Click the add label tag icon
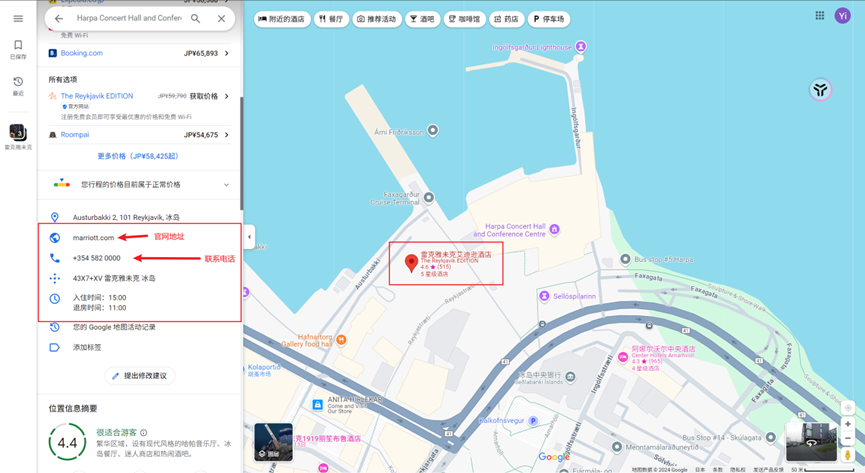 (55, 348)
